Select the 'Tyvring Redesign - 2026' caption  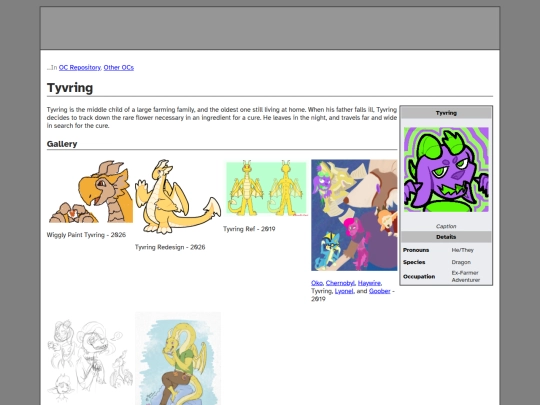click(170, 247)
